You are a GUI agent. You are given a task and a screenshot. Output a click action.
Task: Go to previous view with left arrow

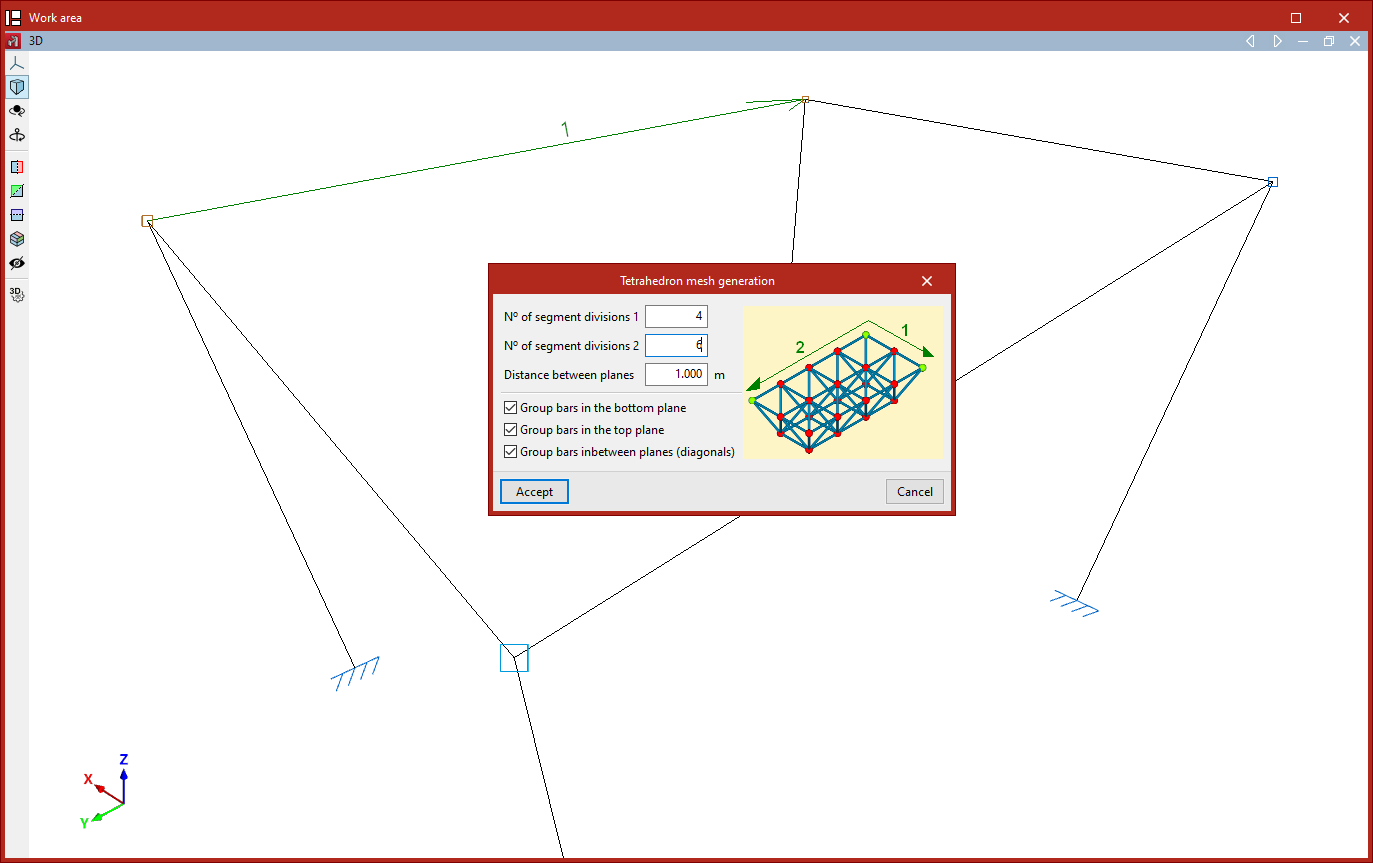click(x=1250, y=41)
